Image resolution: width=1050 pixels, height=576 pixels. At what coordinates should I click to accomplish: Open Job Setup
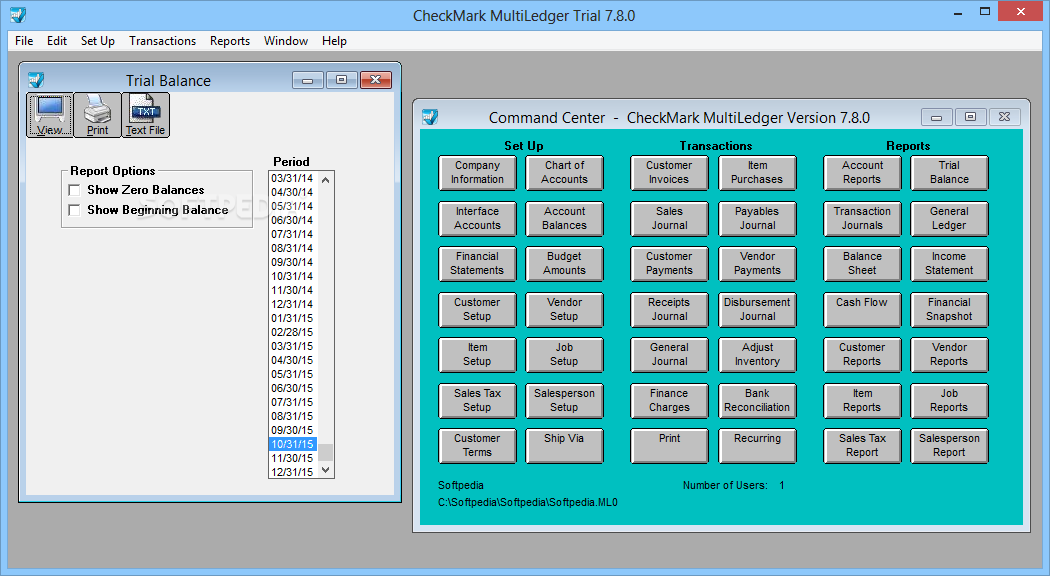(x=565, y=355)
